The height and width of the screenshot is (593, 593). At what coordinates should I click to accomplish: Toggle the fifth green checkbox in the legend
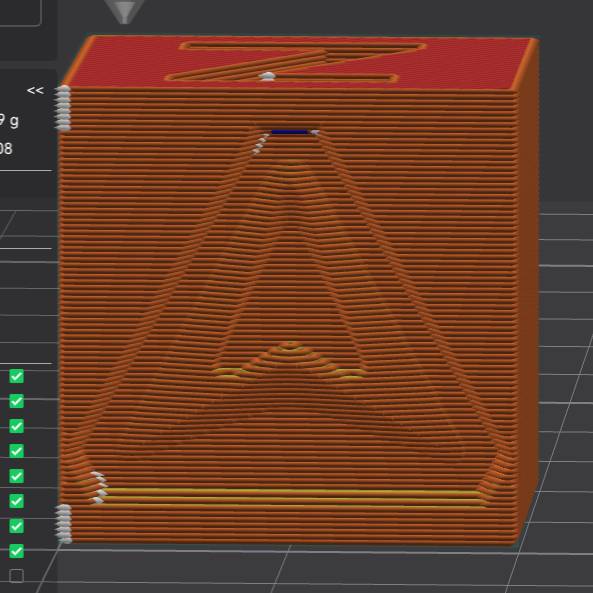coord(16,476)
